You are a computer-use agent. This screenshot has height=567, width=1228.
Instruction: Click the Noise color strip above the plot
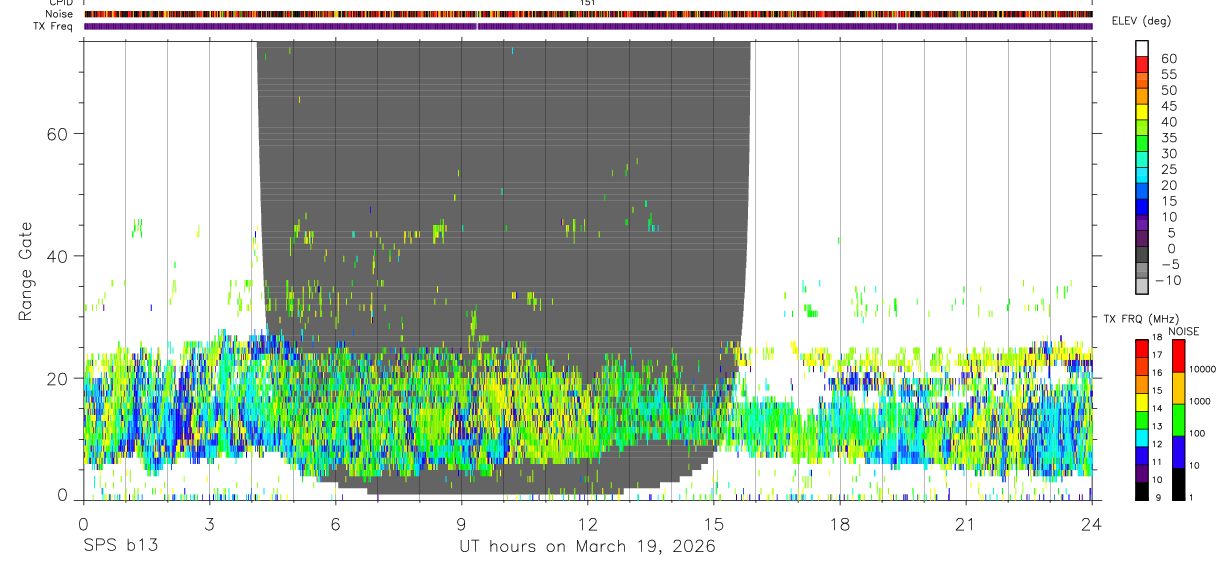(x=588, y=14)
